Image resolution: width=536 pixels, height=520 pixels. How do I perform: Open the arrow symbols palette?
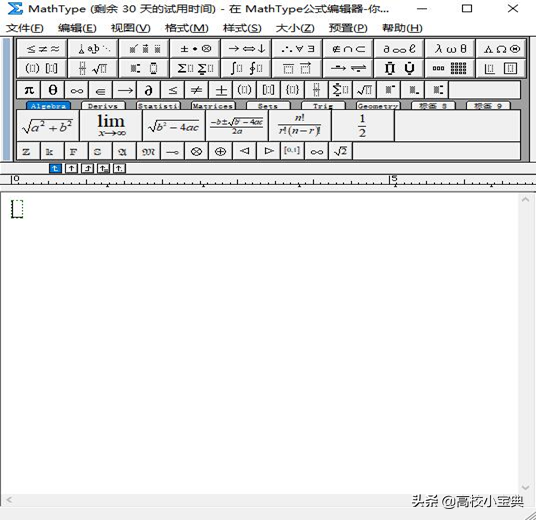(246, 49)
